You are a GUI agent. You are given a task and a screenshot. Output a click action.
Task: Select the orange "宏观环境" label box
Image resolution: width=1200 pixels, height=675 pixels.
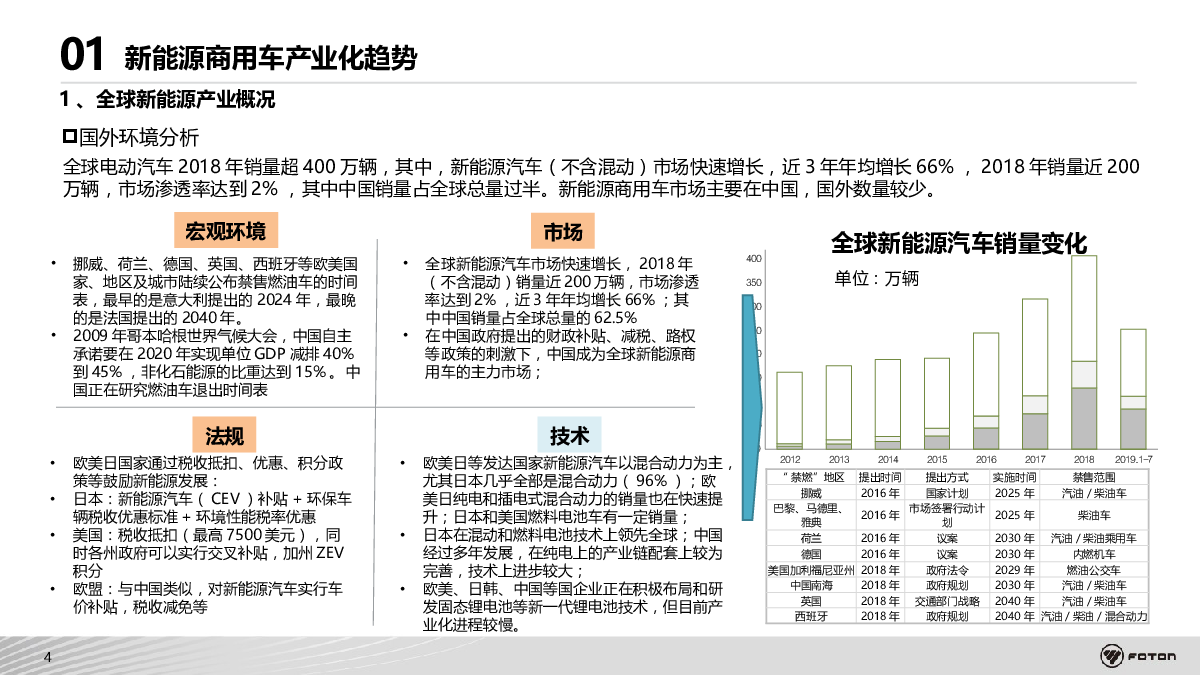[226, 232]
